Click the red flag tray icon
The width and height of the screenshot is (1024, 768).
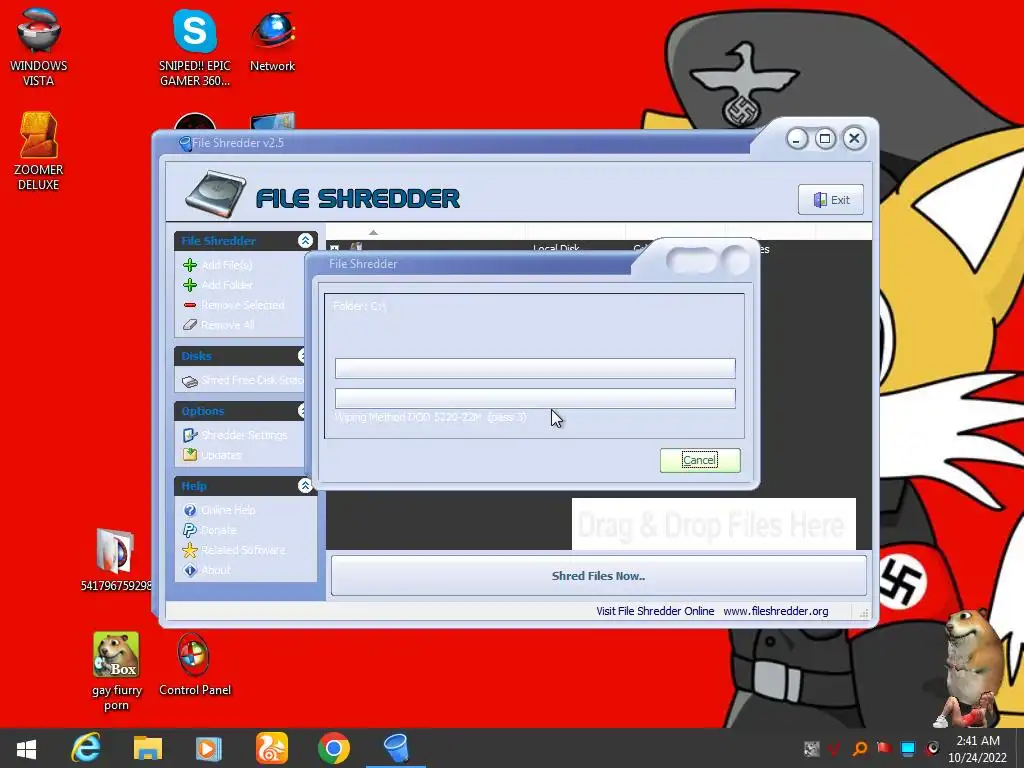point(884,748)
